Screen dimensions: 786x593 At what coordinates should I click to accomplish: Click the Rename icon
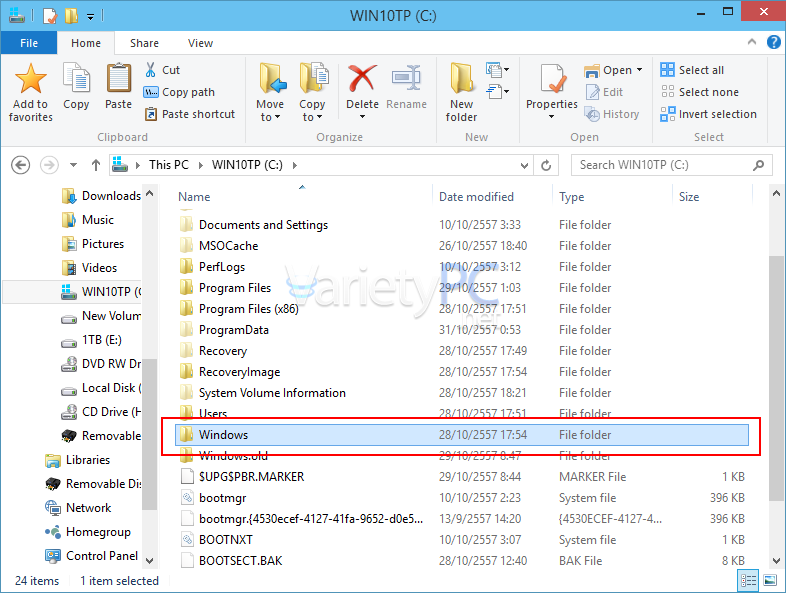[407, 78]
